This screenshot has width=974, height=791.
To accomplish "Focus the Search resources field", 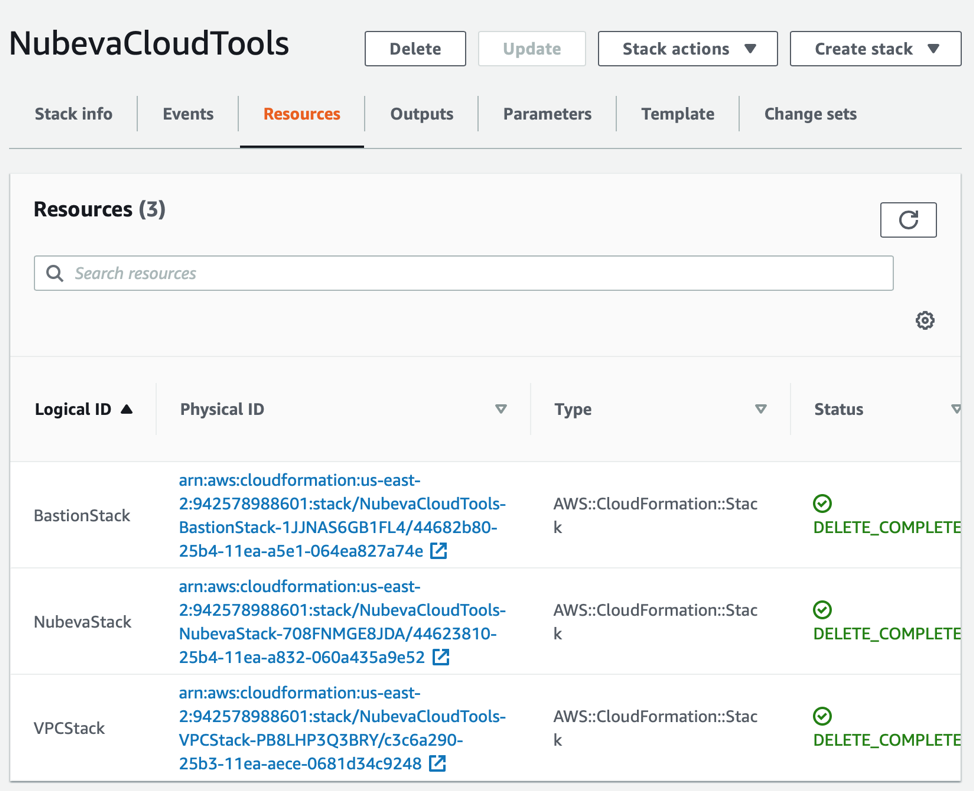I will pos(463,273).
